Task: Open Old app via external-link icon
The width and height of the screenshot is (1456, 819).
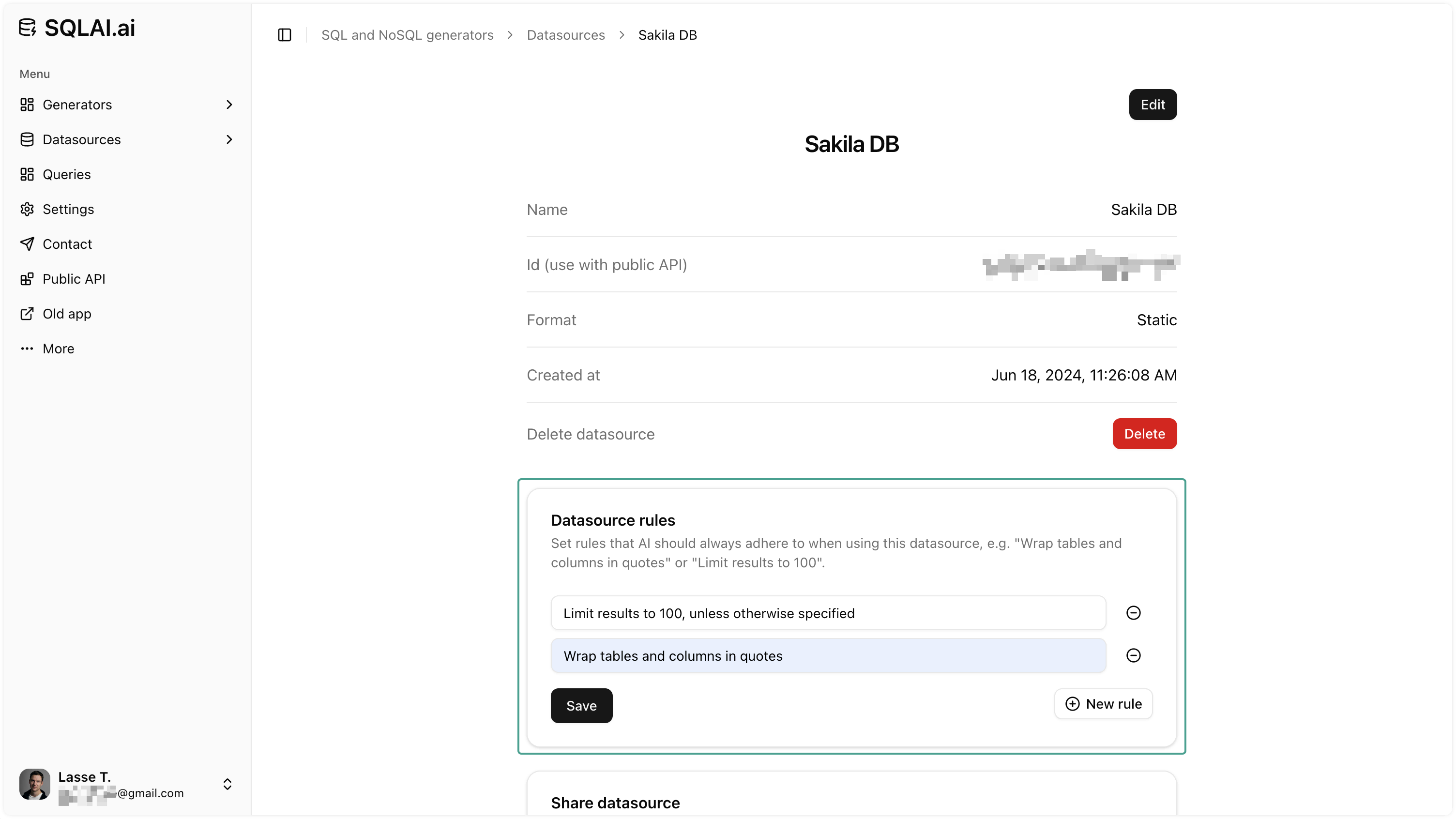Action: [27, 314]
